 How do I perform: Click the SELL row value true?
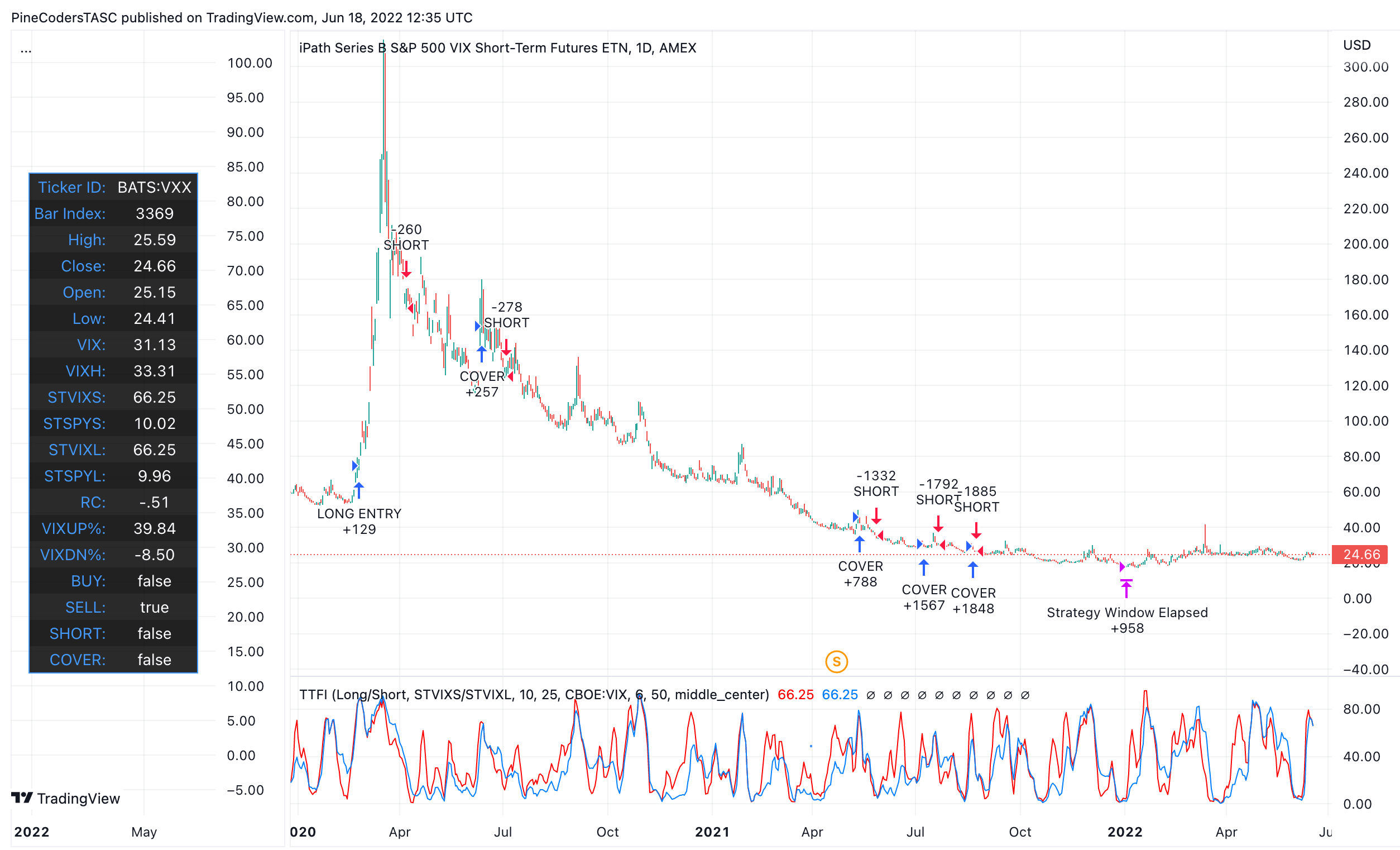click(x=154, y=607)
